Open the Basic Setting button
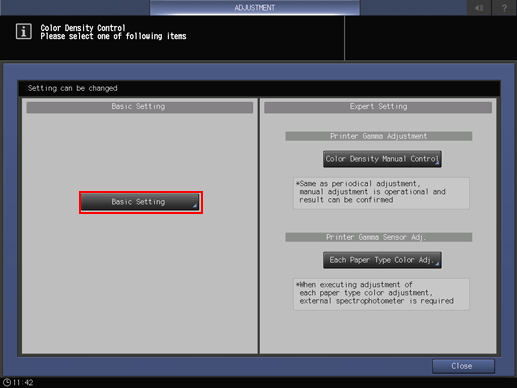517x388 pixels. tap(140, 202)
